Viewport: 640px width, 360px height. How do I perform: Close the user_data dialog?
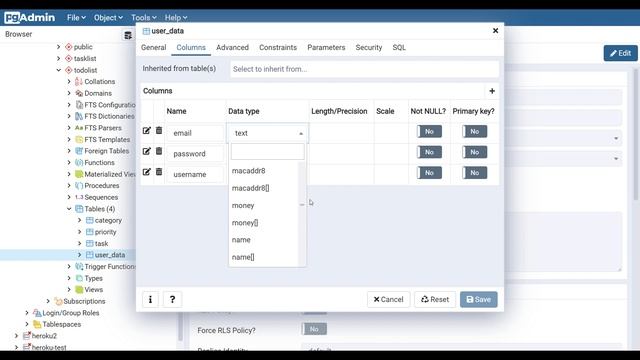click(495, 31)
